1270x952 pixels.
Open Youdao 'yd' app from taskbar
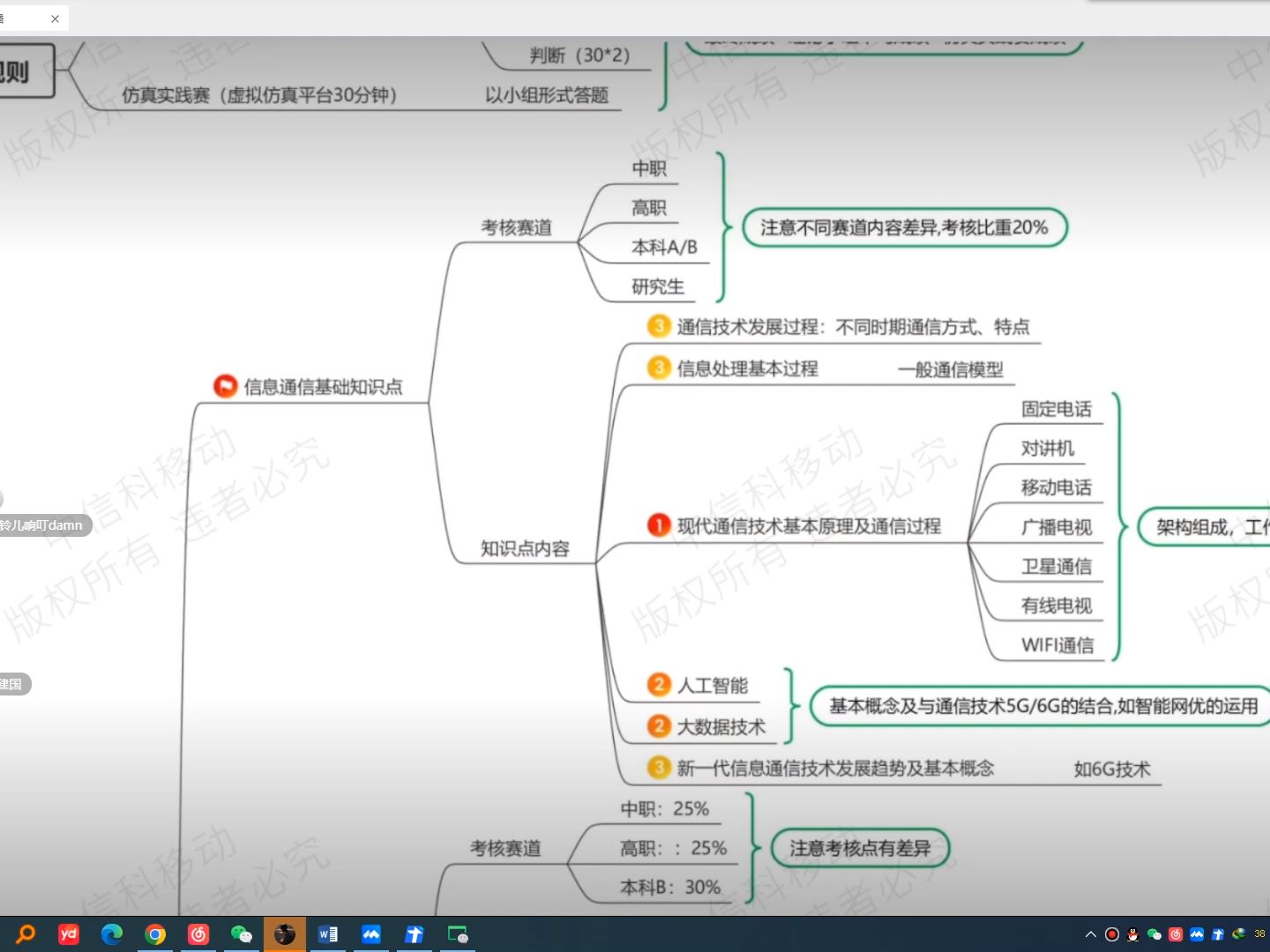tap(69, 934)
